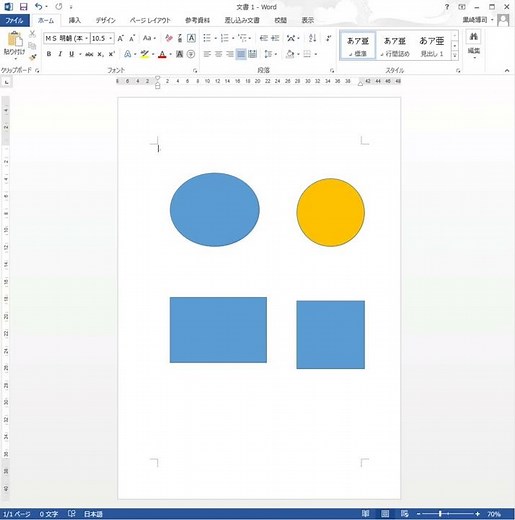Select the Format Painter brush icon
The width and height of the screenshot is (515, 520).
[x=32, y=57]
